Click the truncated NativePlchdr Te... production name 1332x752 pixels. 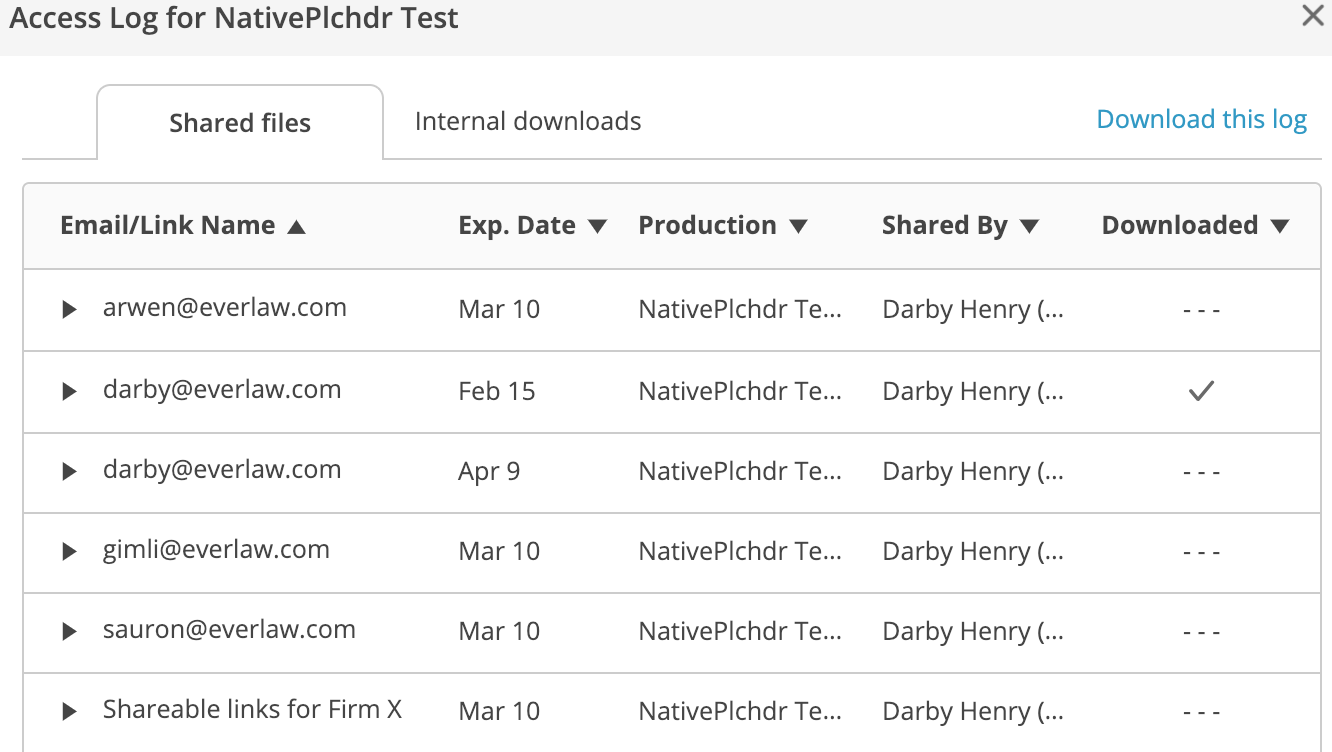[740, 309]
